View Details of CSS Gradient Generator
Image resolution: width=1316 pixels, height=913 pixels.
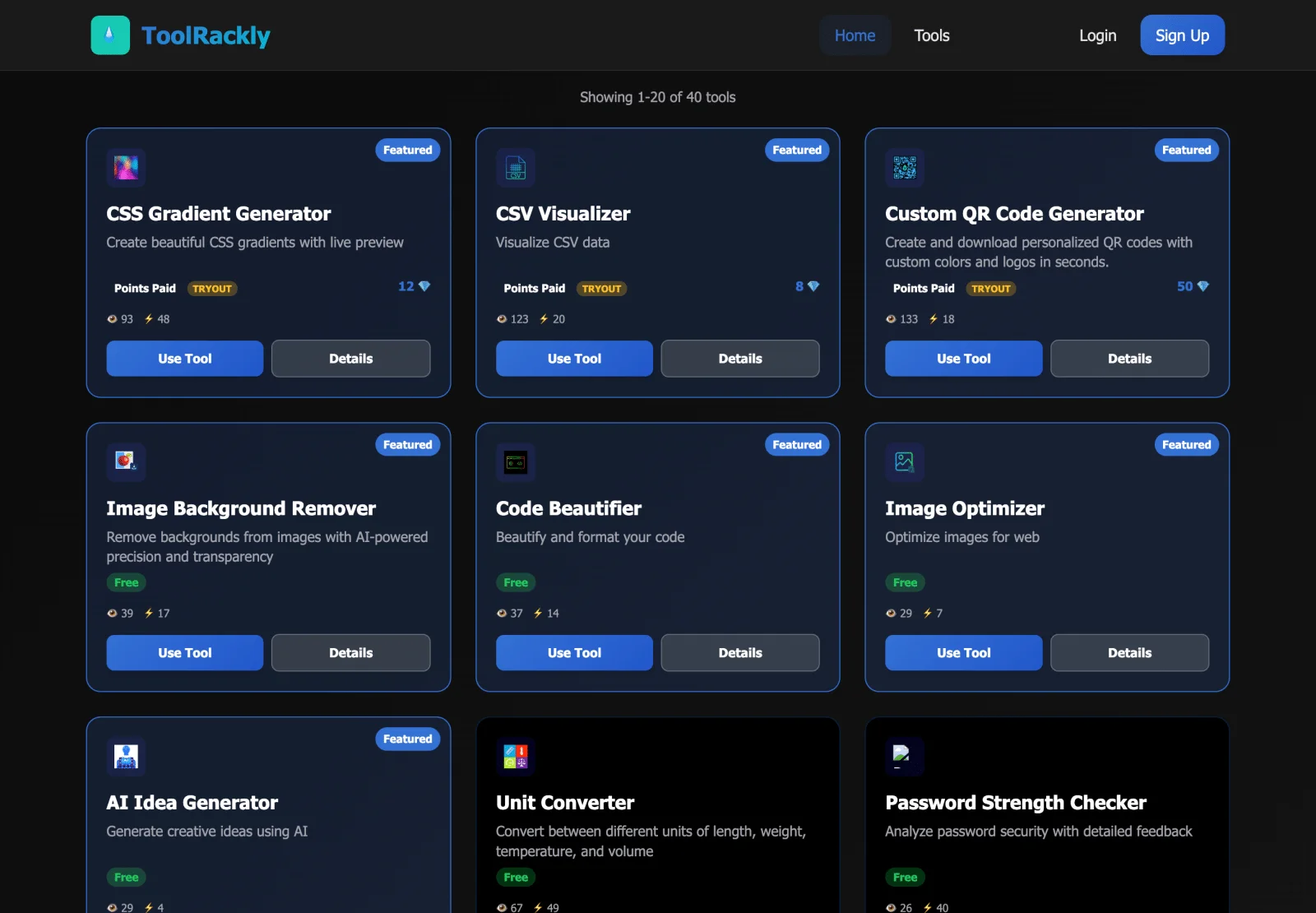click(351, 359)
